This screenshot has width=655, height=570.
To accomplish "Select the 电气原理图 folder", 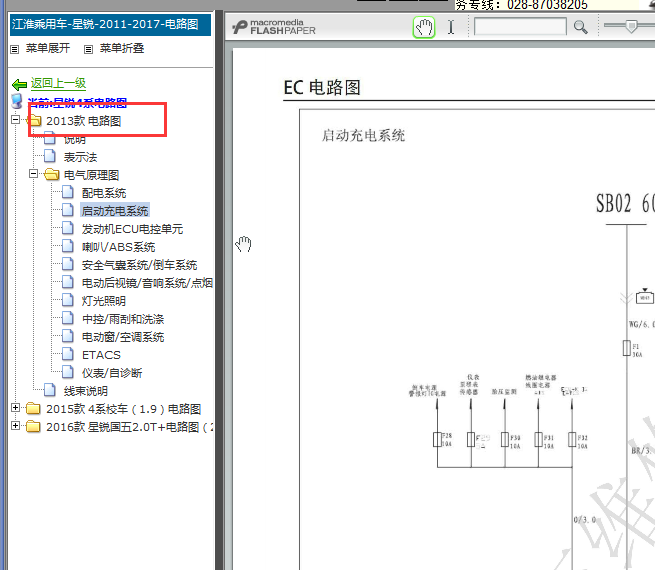I will (x=91, y=175).
